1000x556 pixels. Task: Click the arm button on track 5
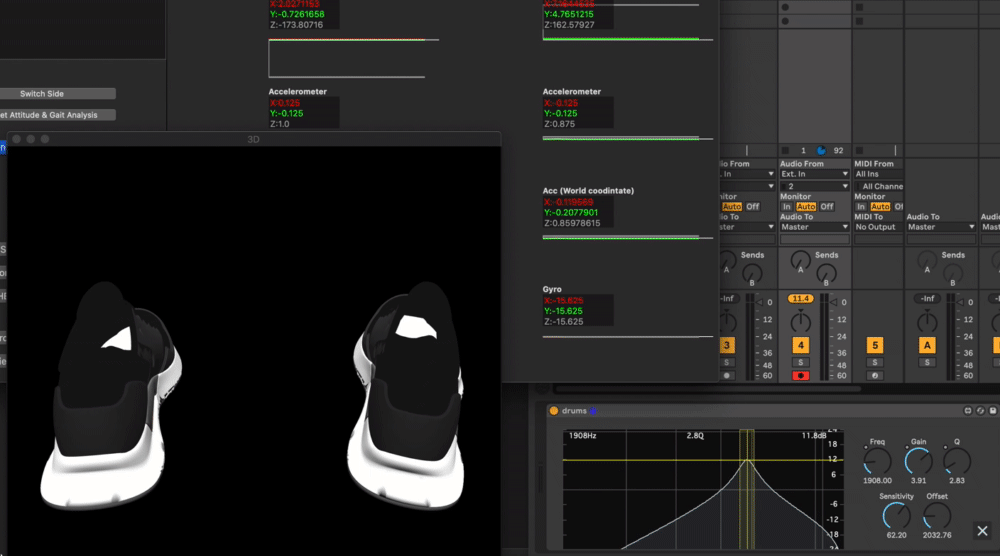[875, 375]
